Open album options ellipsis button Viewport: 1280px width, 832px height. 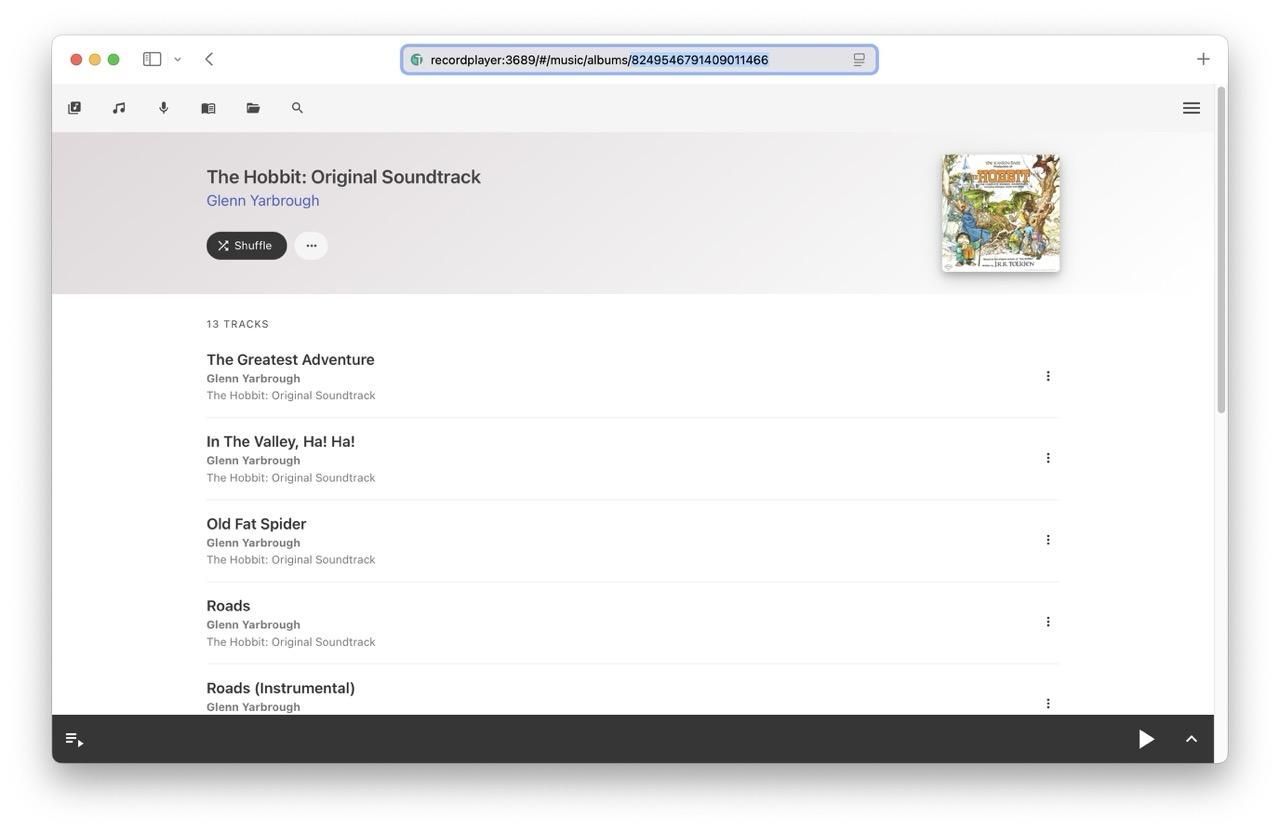tap(311, 246)
